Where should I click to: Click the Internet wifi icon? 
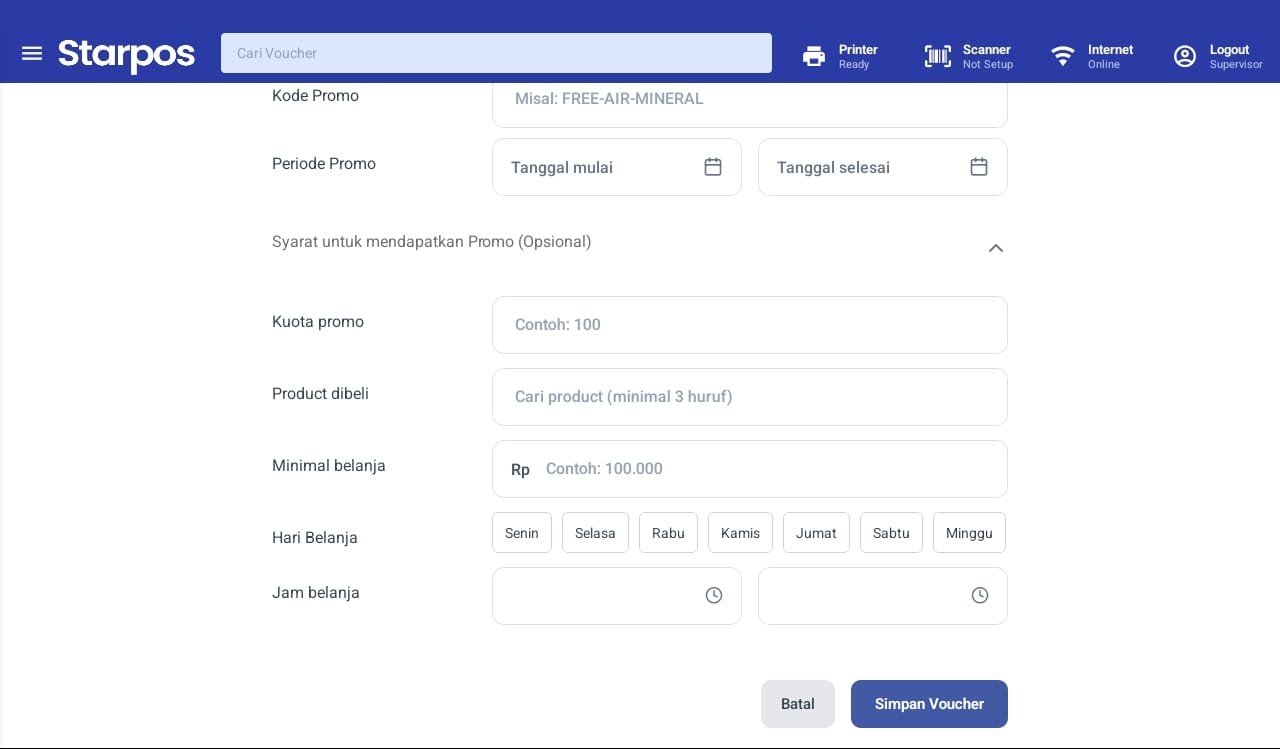pyautogui.click(x=1062, y=56)
